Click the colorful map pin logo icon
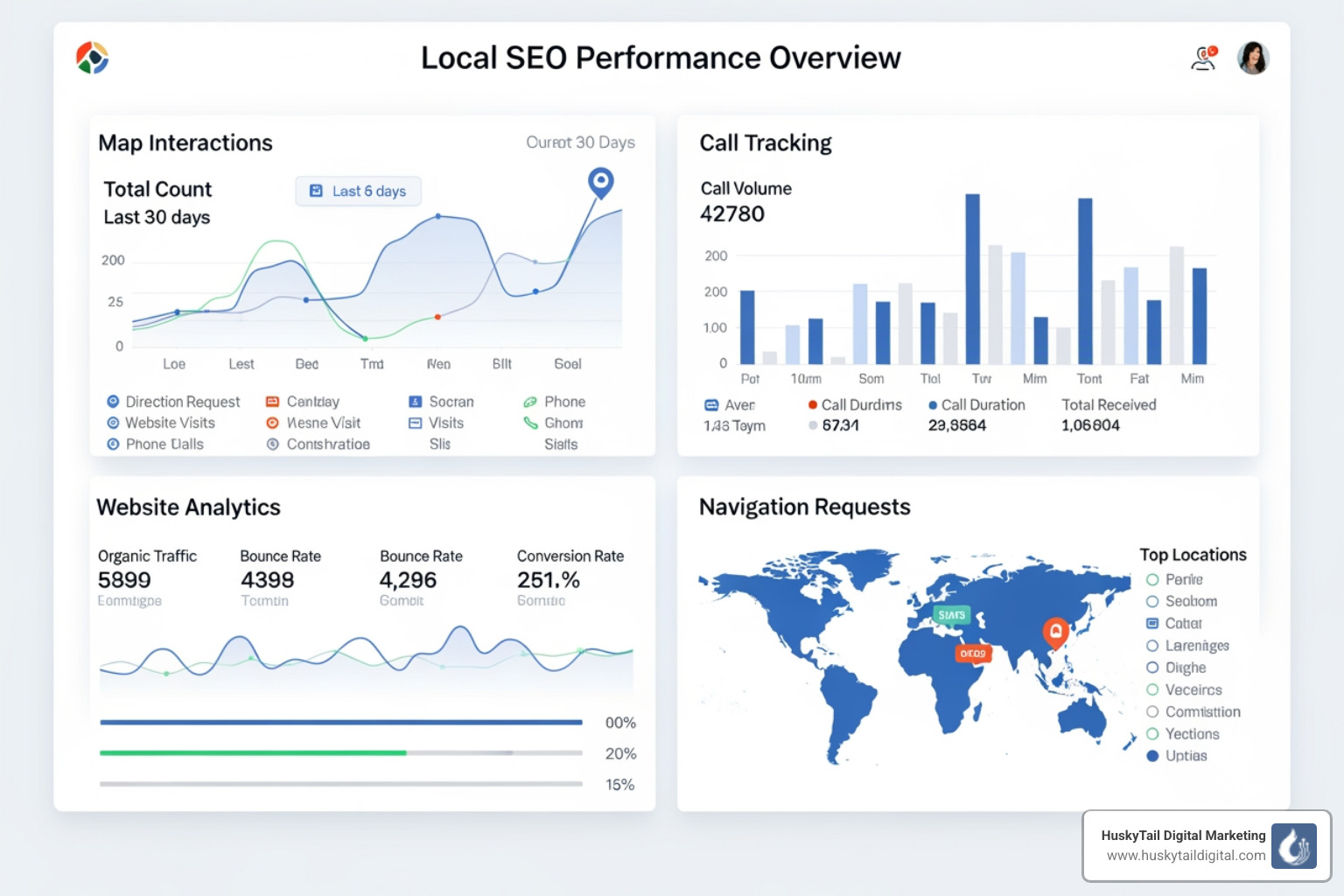The height and width of the screenshot is (896, 1344). click(94, 58)
